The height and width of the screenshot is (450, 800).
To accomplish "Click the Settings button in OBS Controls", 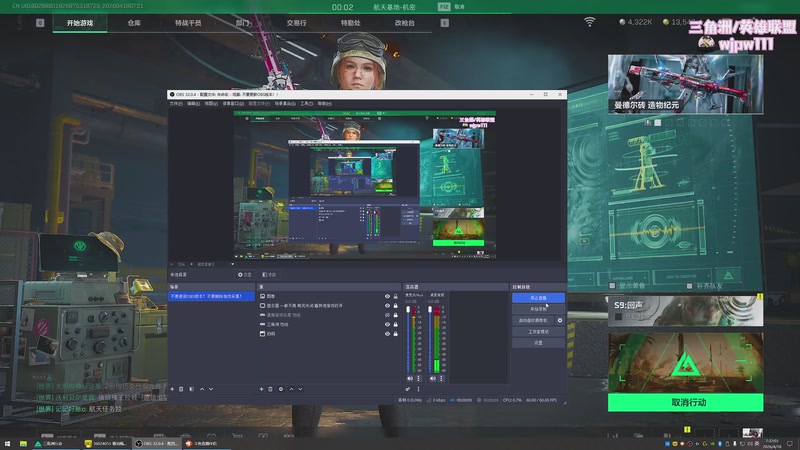I will point(538,343).
